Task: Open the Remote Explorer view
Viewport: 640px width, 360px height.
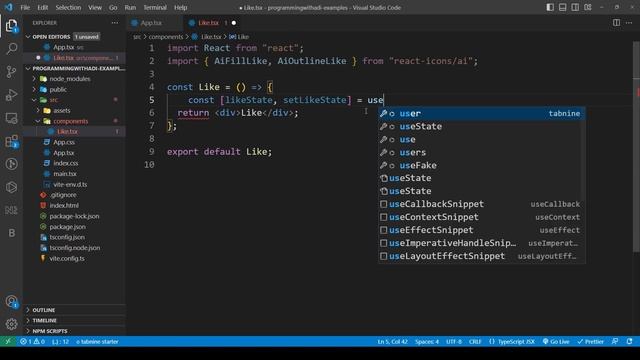Action: [11, 118]
